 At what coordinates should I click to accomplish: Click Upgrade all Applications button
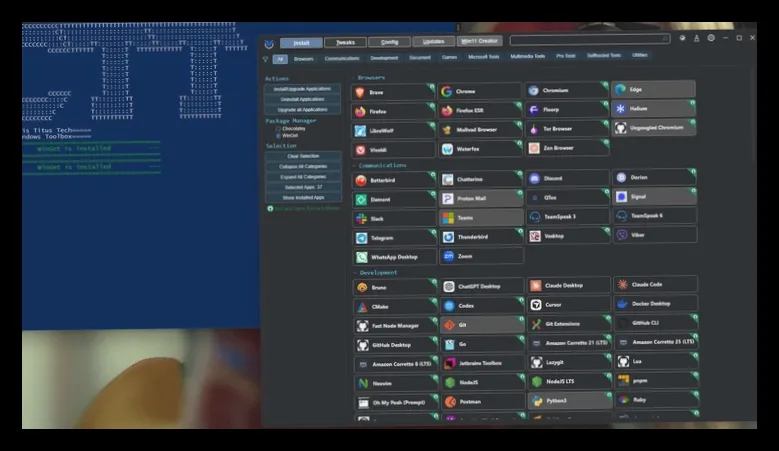(302, 110)
